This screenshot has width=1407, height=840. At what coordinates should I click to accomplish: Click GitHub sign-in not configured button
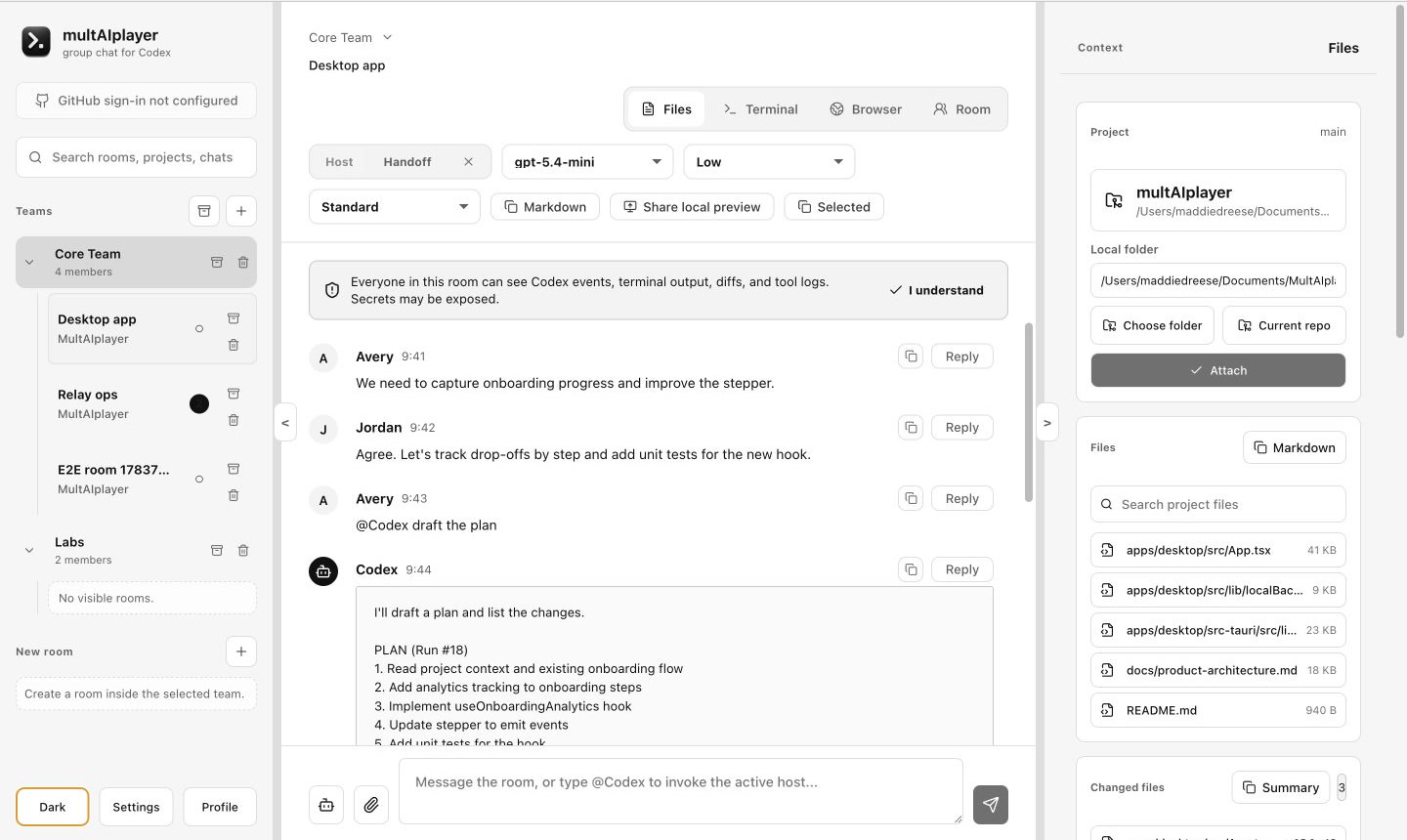coord(136,101)
